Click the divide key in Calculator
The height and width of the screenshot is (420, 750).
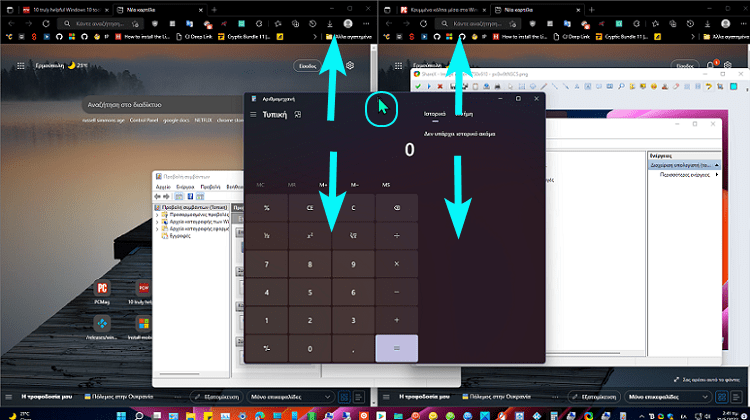pos(397,236)
